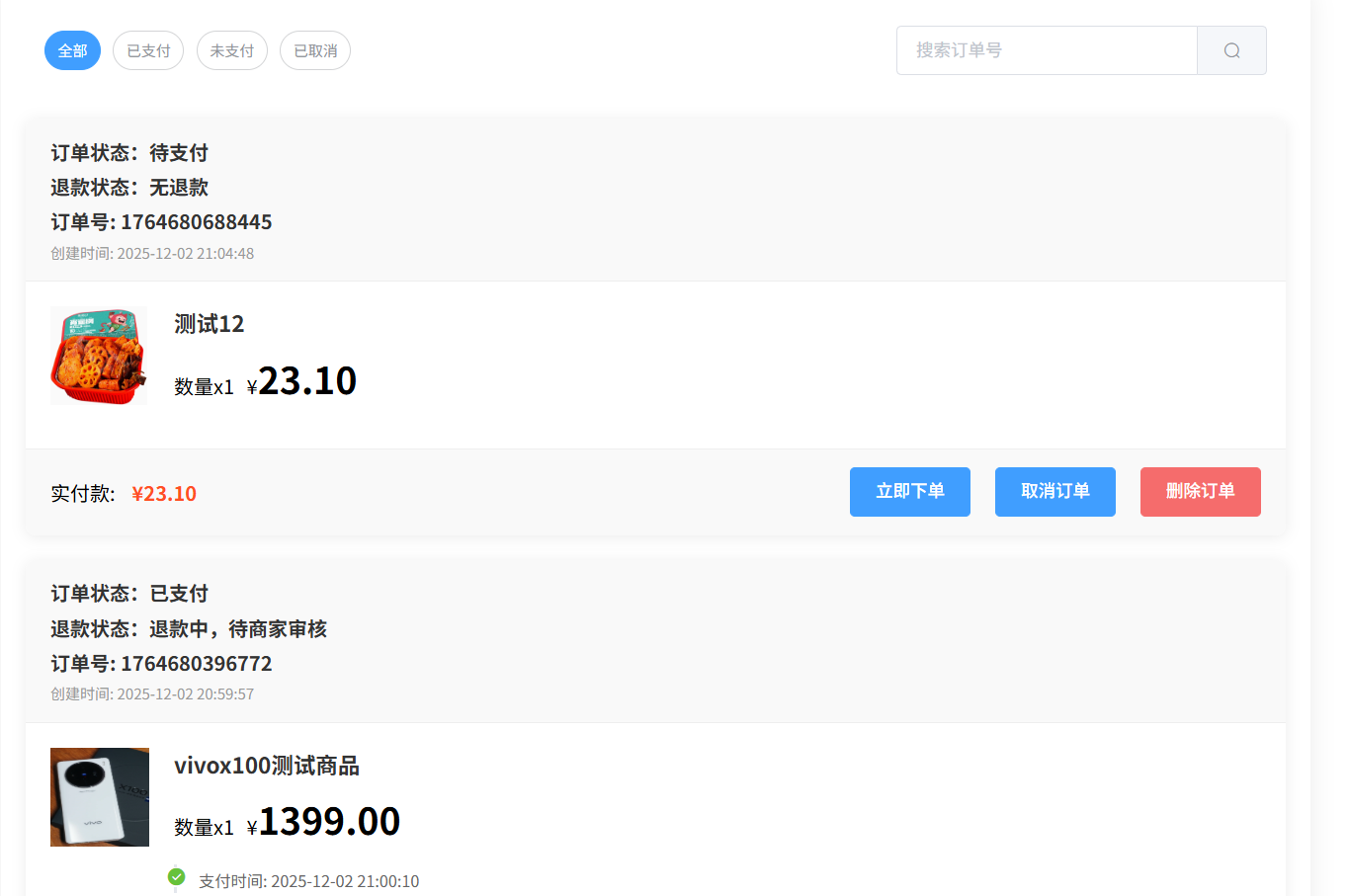Switch to the 未支付 filter tab
This screenshot has width=1349, height=896.
pyautogui.click(x=232, y=50)
